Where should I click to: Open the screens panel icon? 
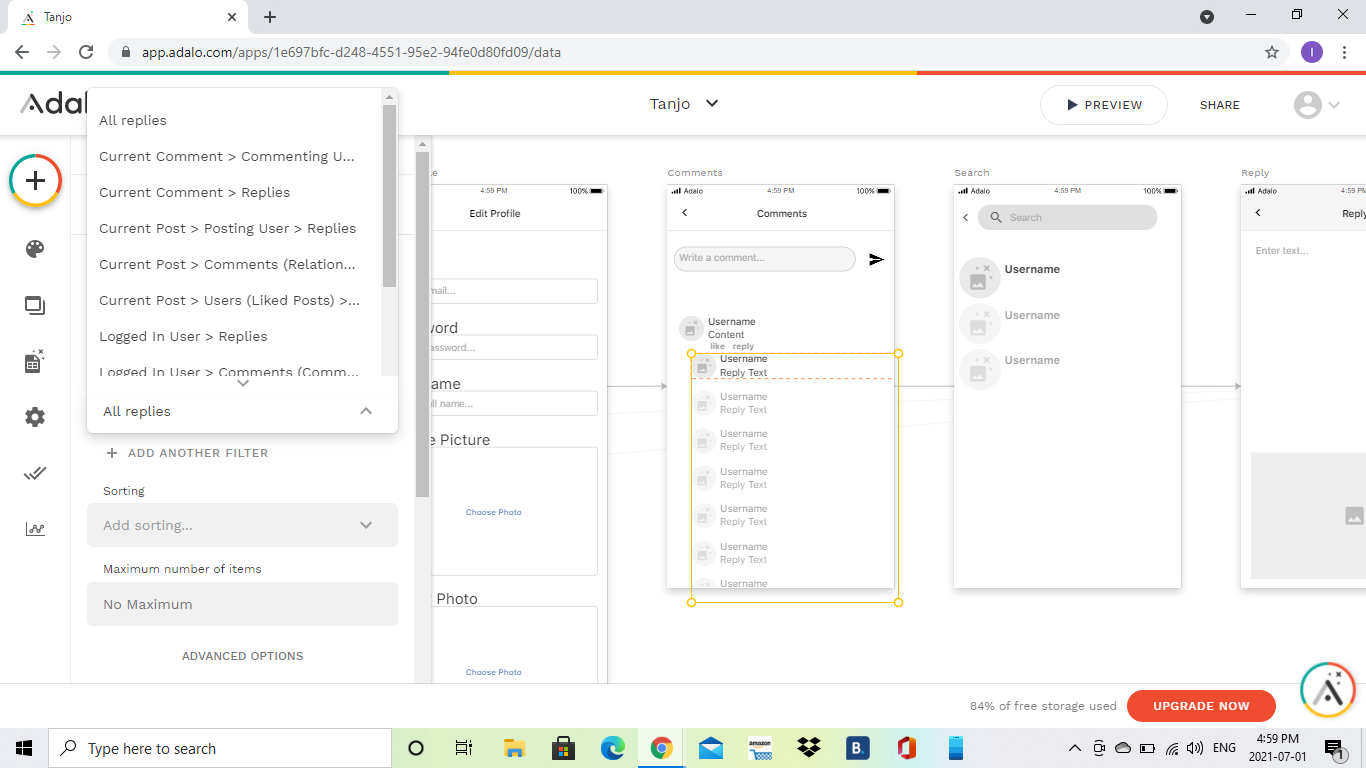pos(35,306)
